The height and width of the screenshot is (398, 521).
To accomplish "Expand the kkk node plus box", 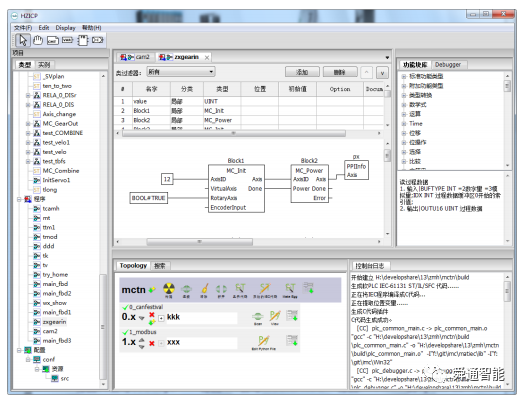I will point(161,318).
